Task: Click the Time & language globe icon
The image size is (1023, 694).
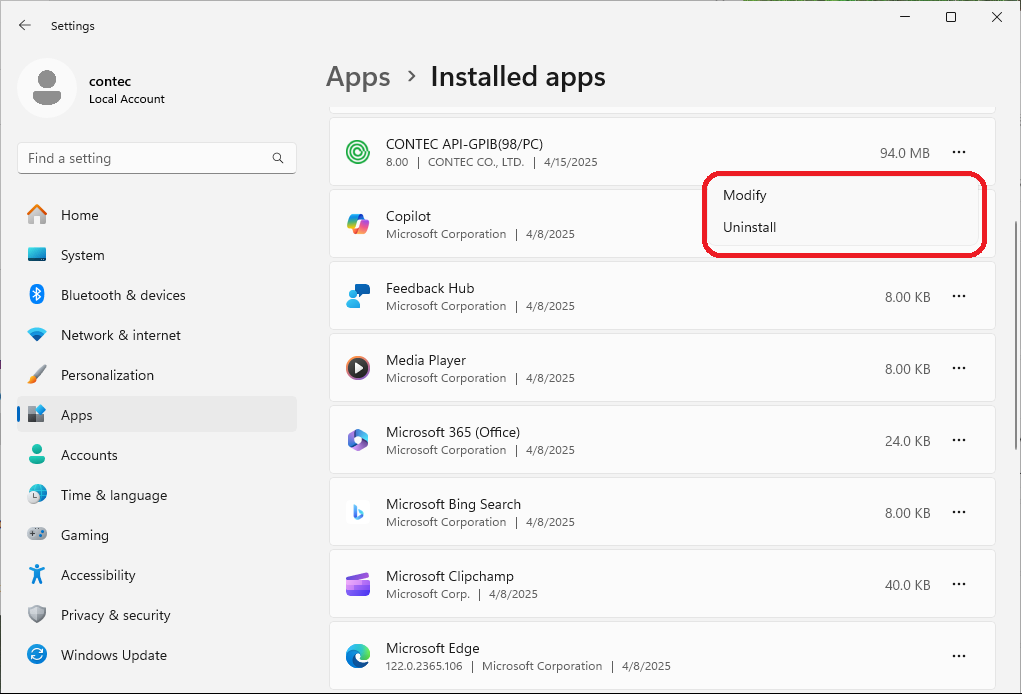Action: pos(37,494)
